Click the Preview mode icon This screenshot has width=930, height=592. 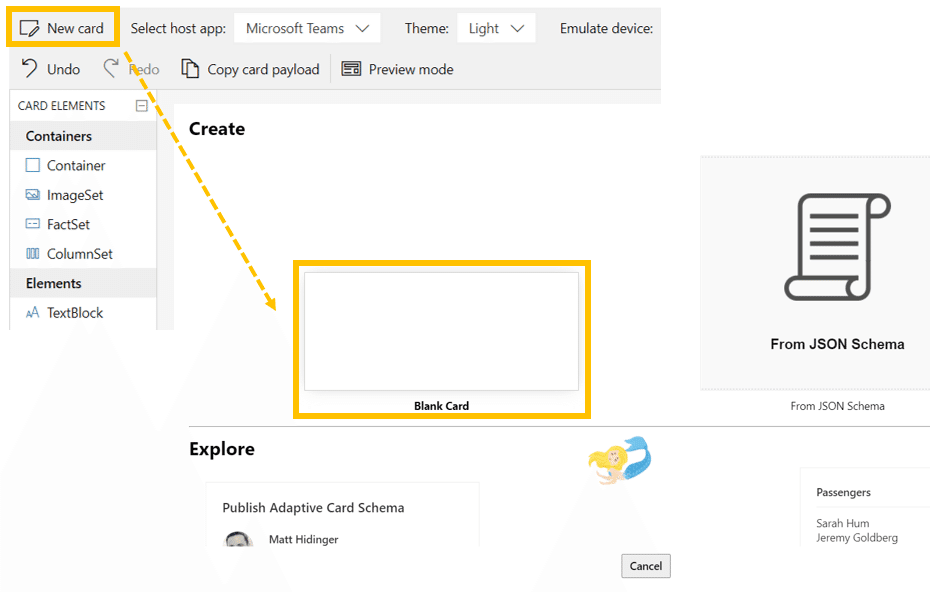coord(351,69)
